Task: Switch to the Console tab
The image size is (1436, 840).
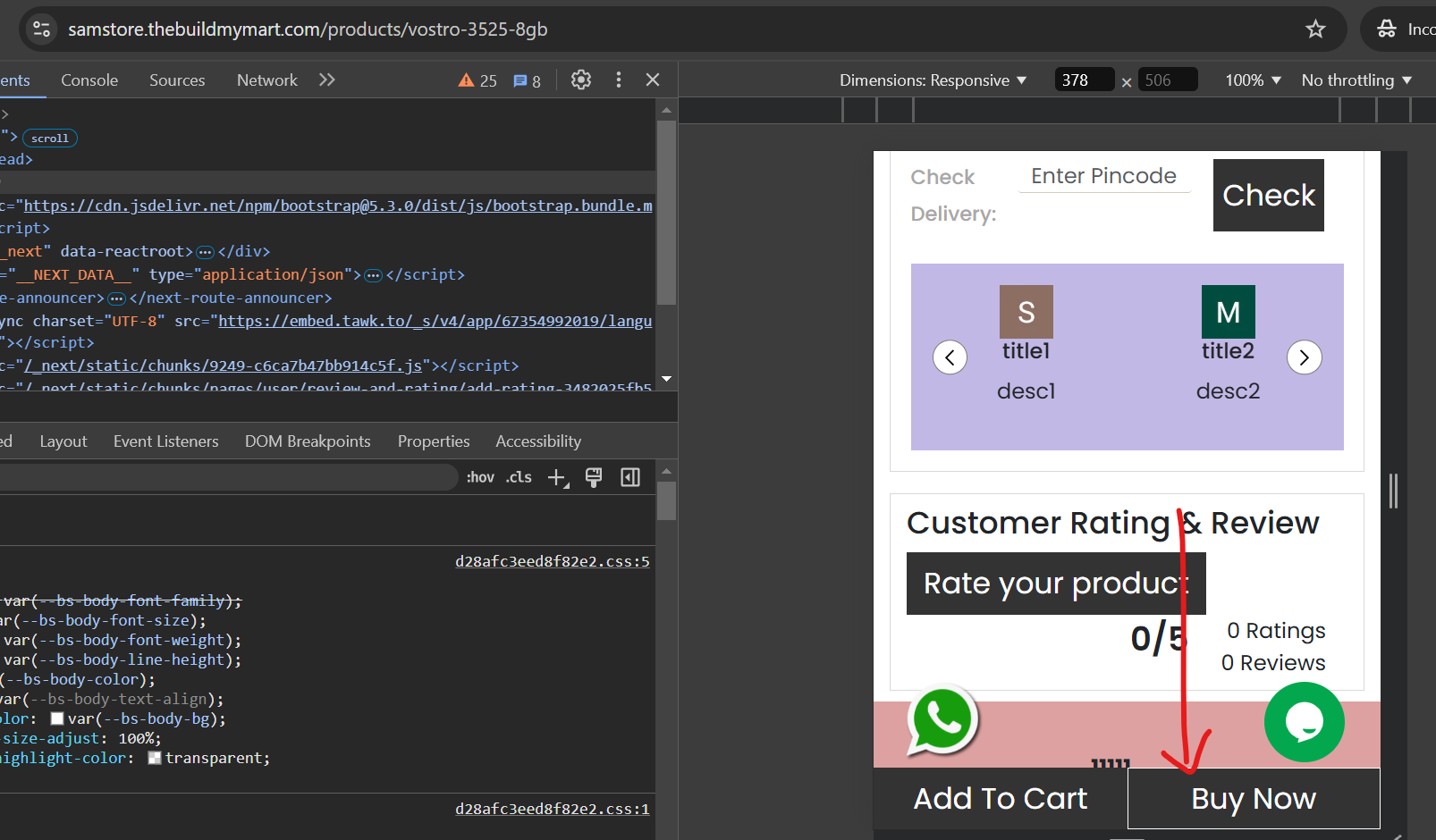Action: pyautogui.click(x=89, y=80)
